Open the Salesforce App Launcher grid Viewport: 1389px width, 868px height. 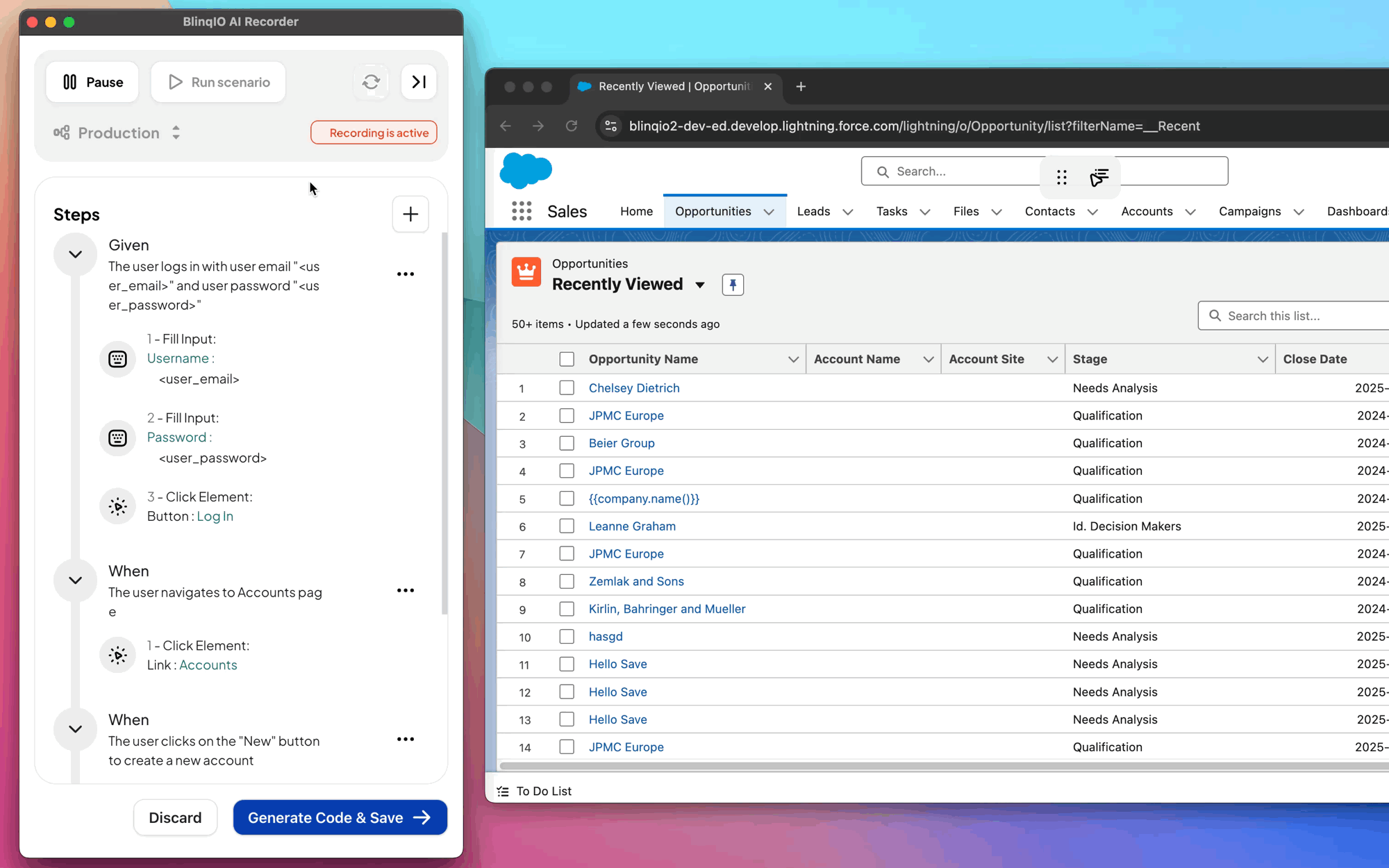click(x=522, y=211)
